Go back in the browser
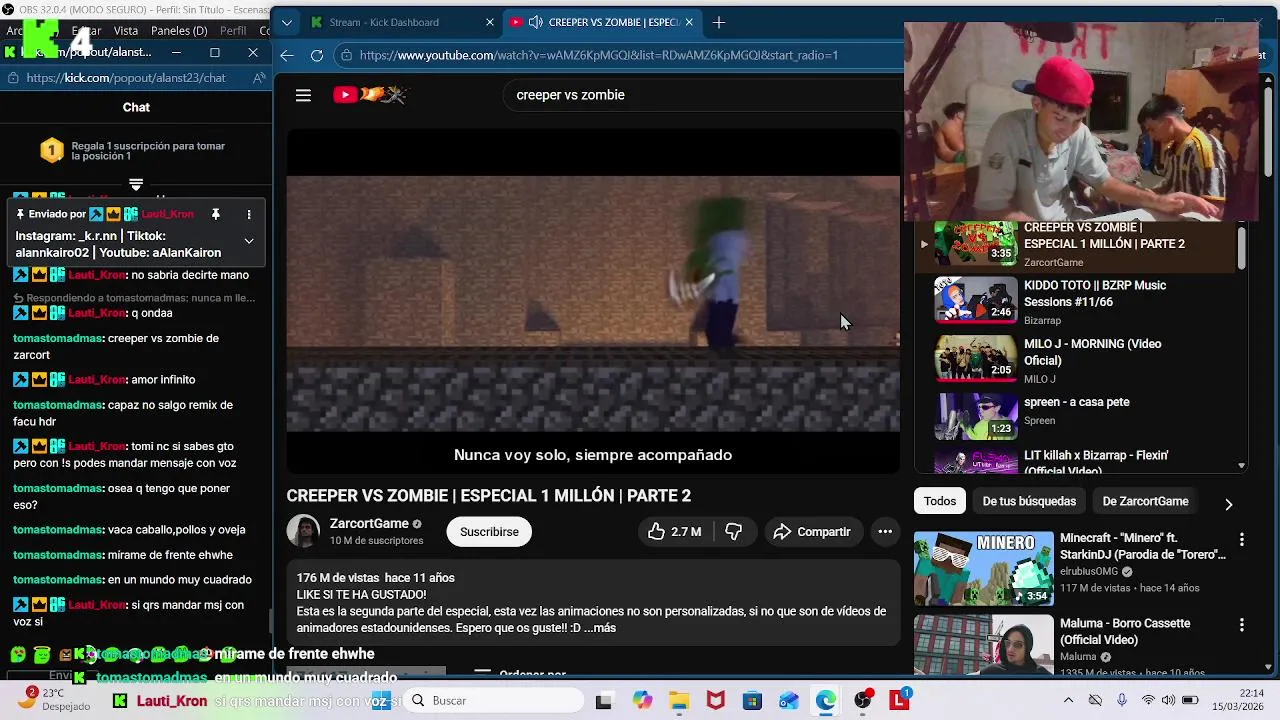 287,56
